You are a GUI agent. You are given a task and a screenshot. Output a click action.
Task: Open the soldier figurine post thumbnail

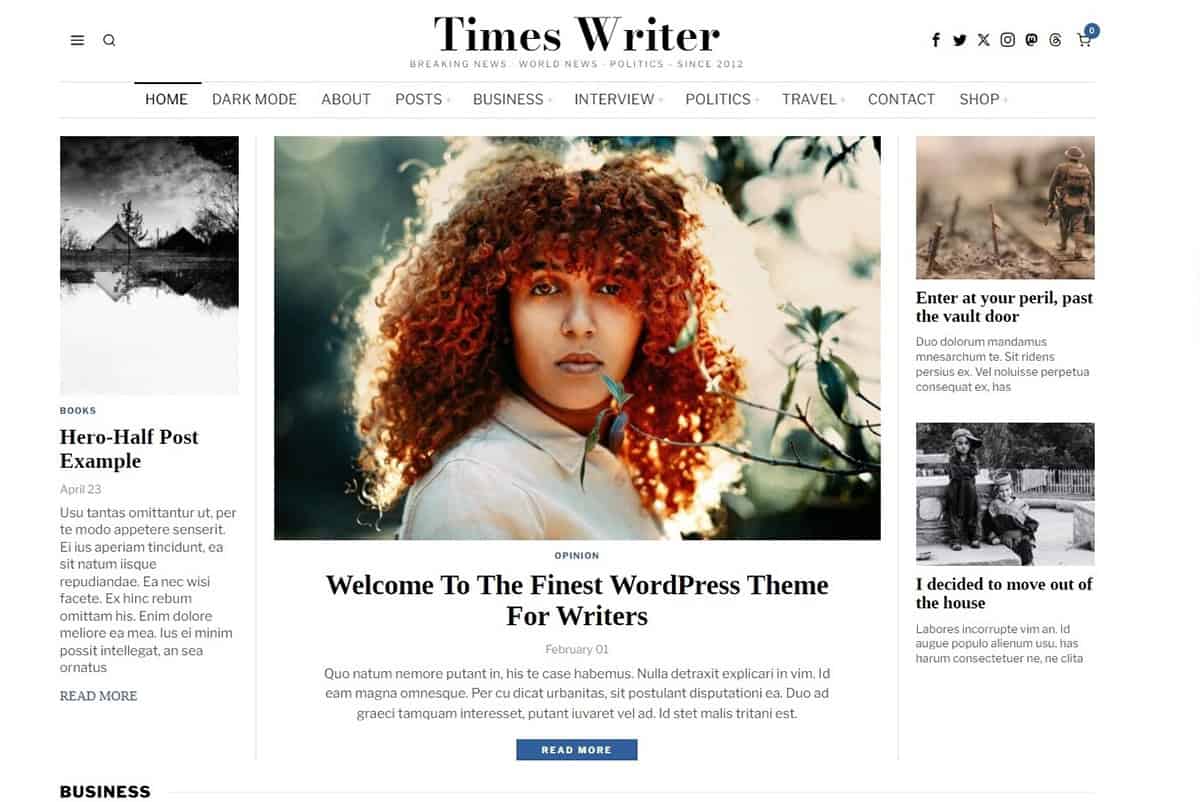point(1005,207)
